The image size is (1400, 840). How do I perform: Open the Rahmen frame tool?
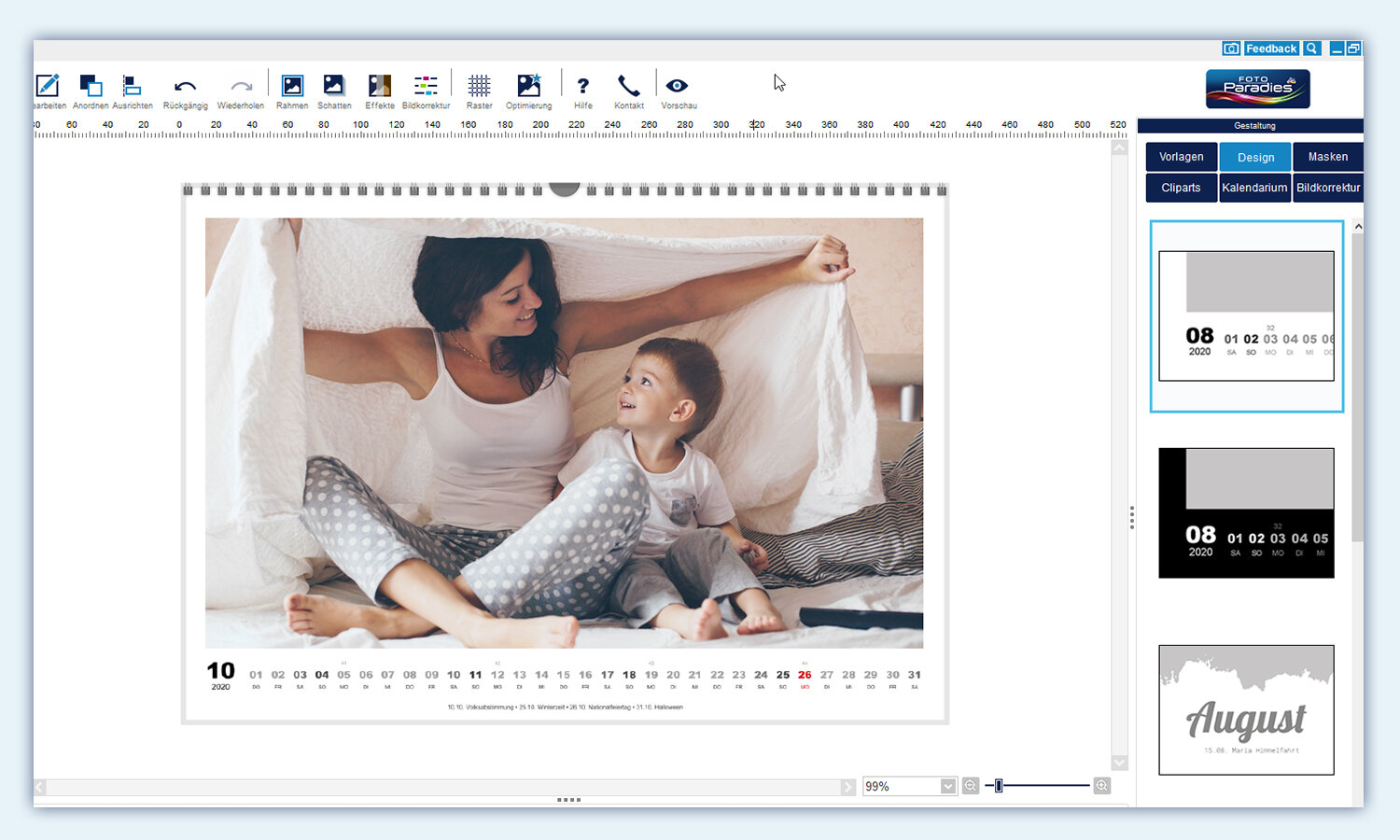click(292, 88)
